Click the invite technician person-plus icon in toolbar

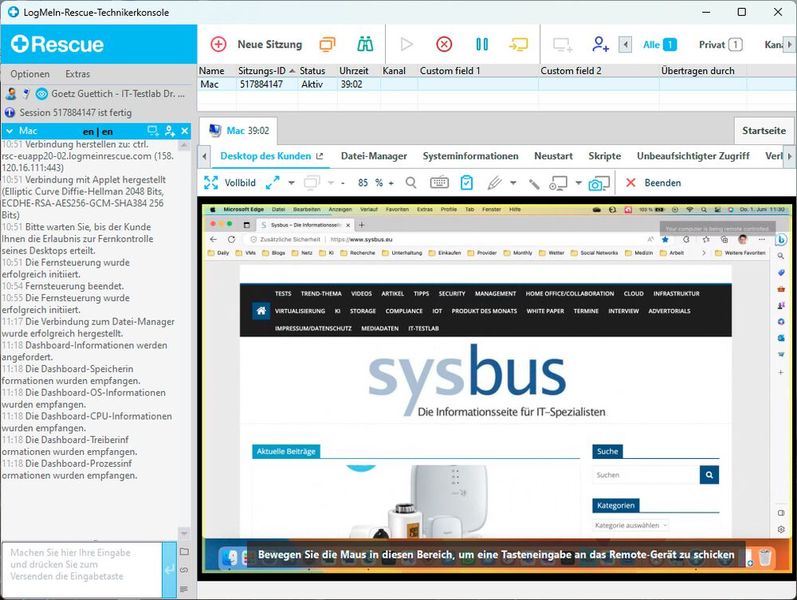(x=600, y=44)
